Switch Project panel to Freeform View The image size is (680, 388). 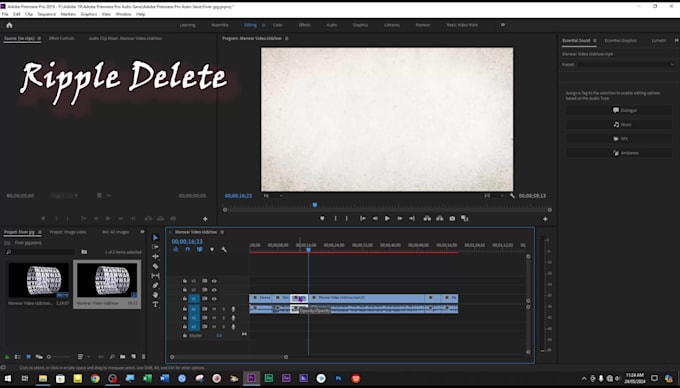(x=39, y=357)
